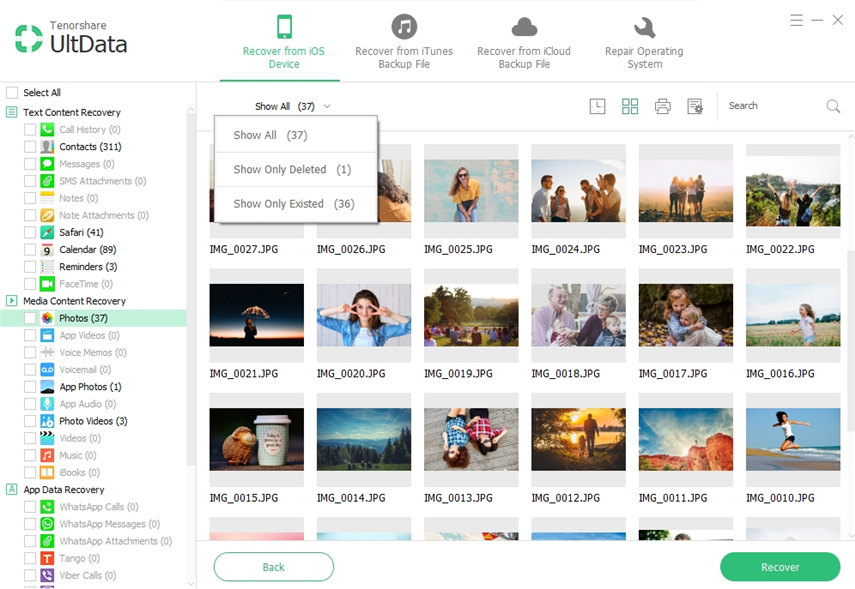Screen dimensions: 855x589
Task: Select thumbnail IMG_0021.JPG umbrella photo
Action: click(x=257, y=315)
